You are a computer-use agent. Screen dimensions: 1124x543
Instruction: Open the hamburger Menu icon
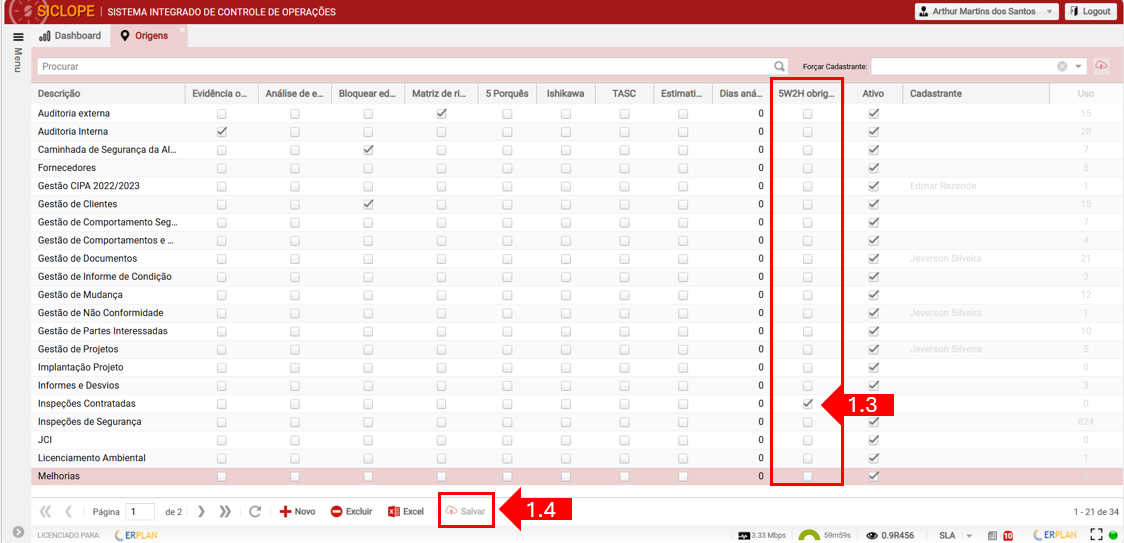pos(19,37)
